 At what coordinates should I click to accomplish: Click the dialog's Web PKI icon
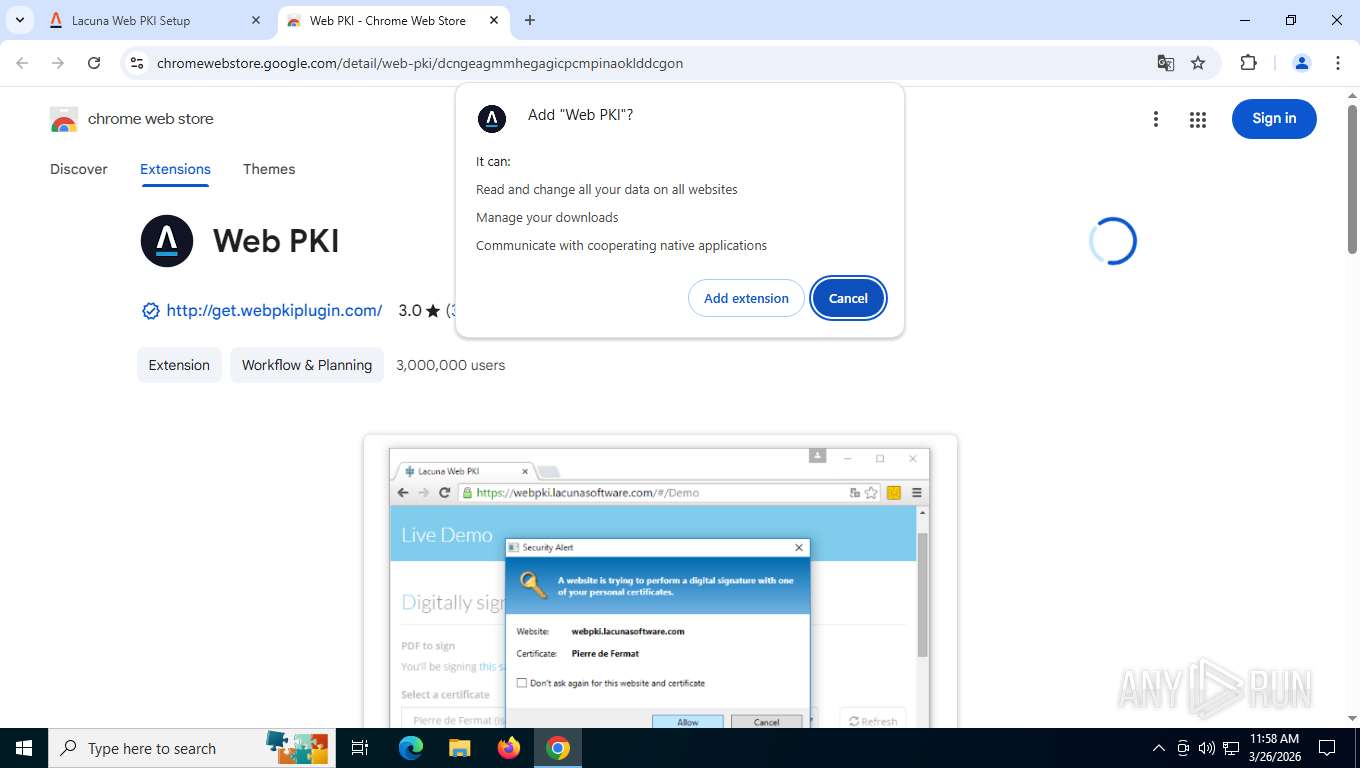pyautogui.click(x=492, y=119)
